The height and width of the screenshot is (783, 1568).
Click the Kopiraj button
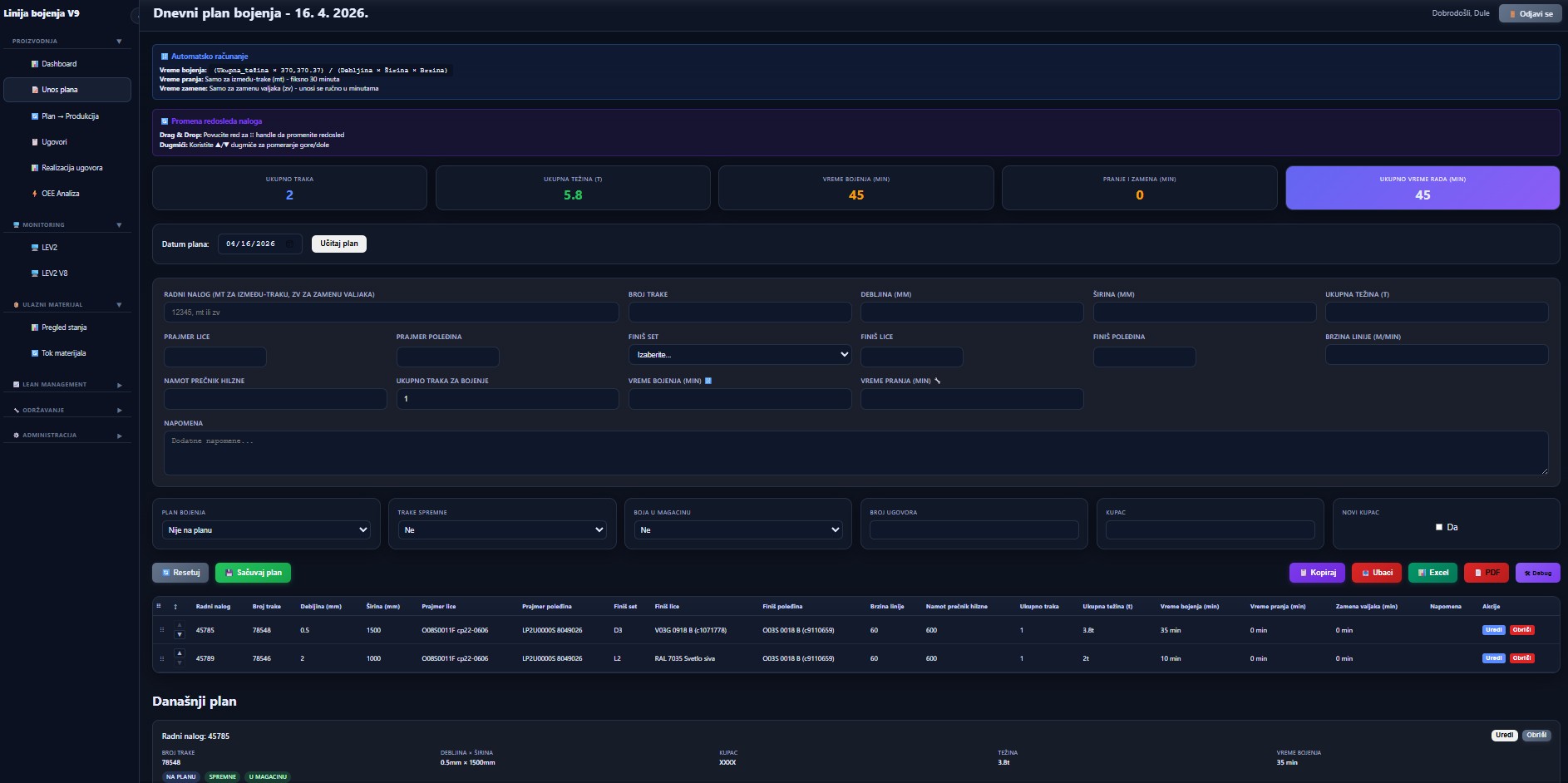[1317, 573]
